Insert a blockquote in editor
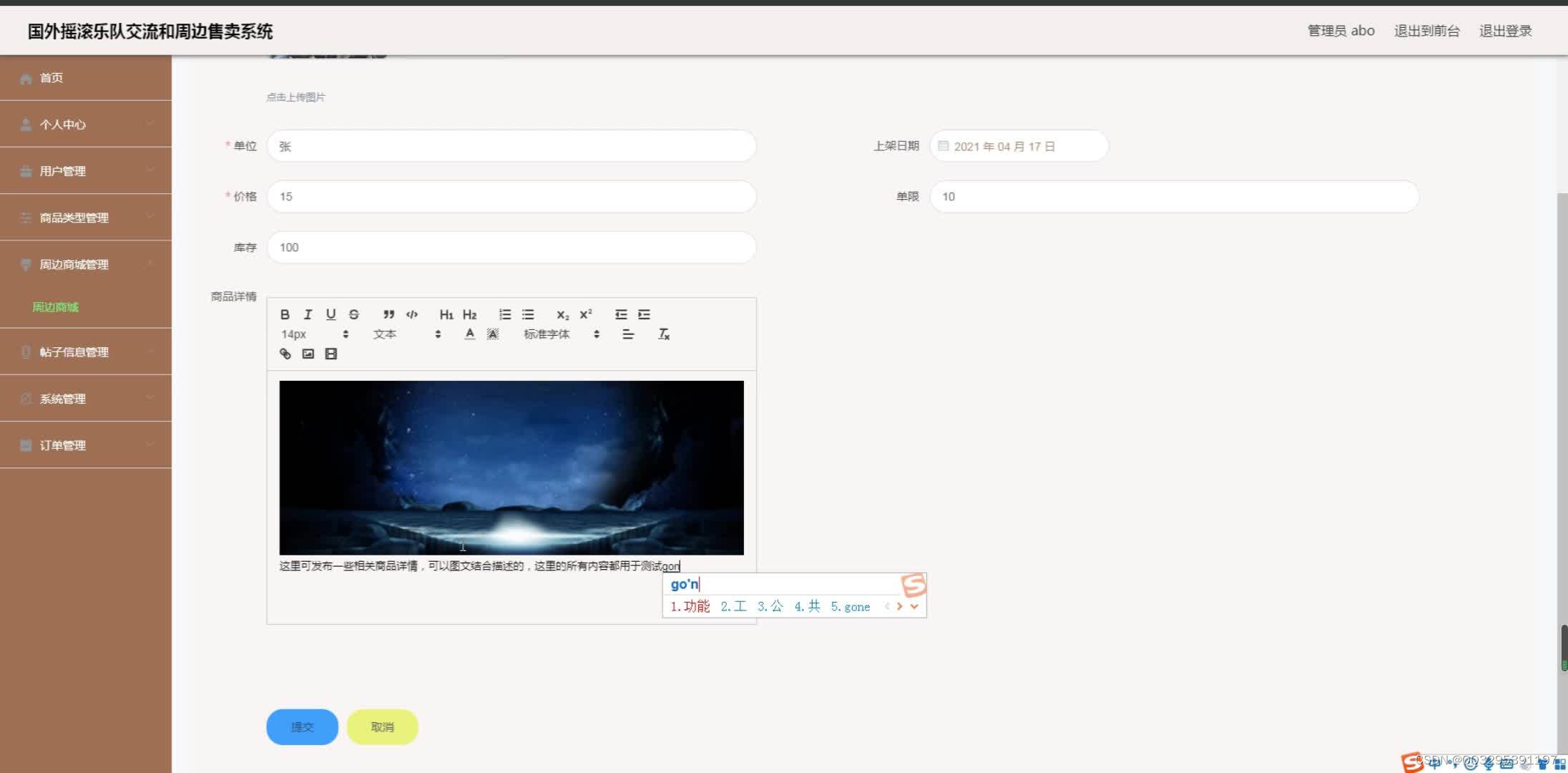 tap(388, 314)
